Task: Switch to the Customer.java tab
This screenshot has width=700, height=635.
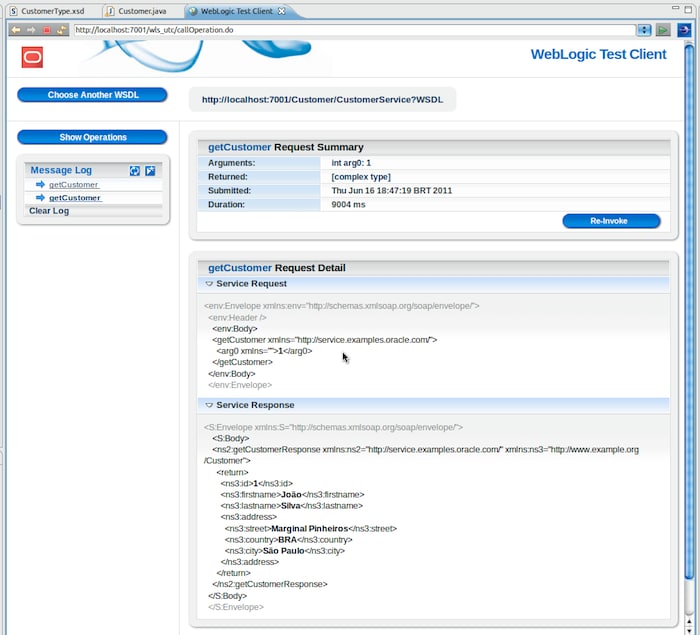Action: click(x=142, y=11)
